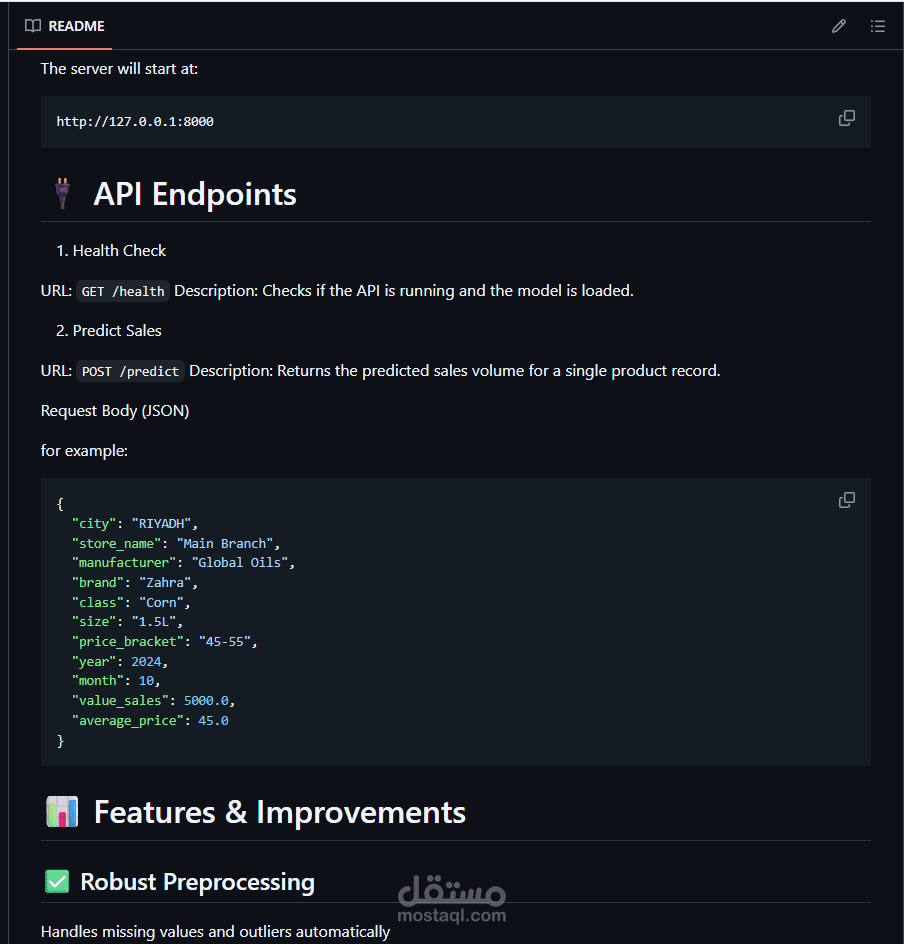Click the Health Check list item

tap(119, 251)
